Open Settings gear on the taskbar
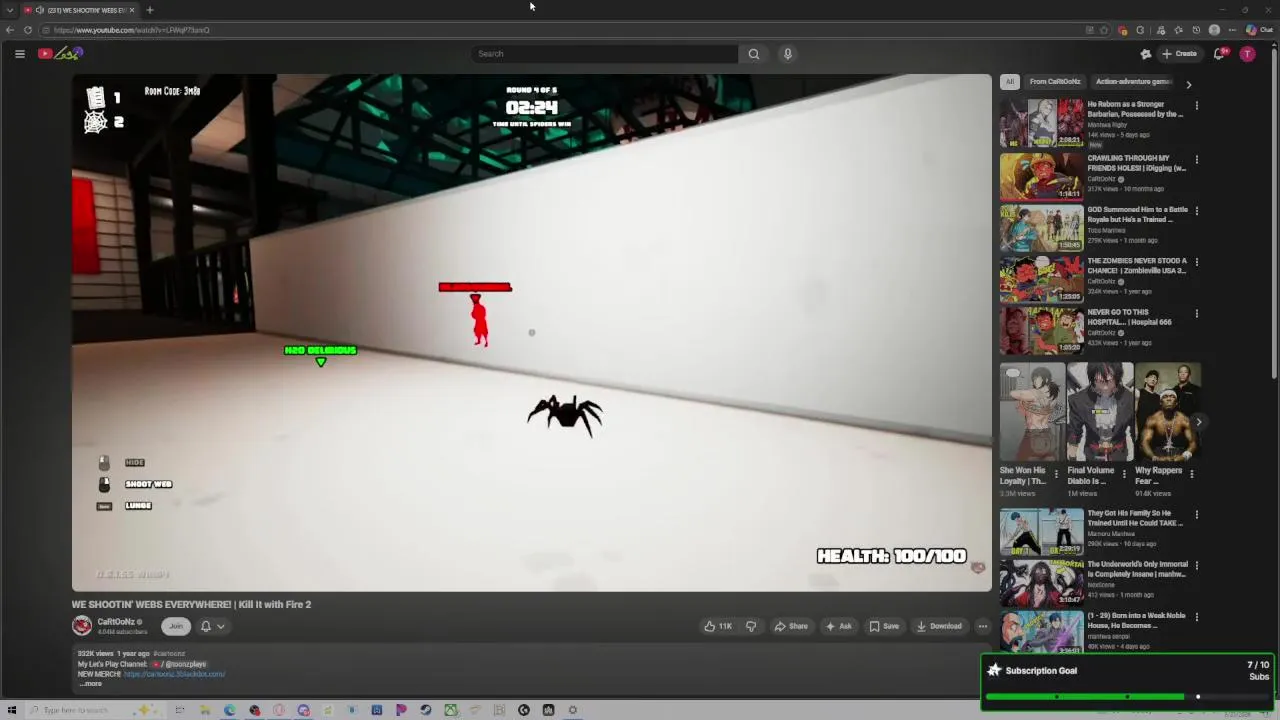Image resolution: width=1280 pixels, height=720 pixels. point(573,710)
